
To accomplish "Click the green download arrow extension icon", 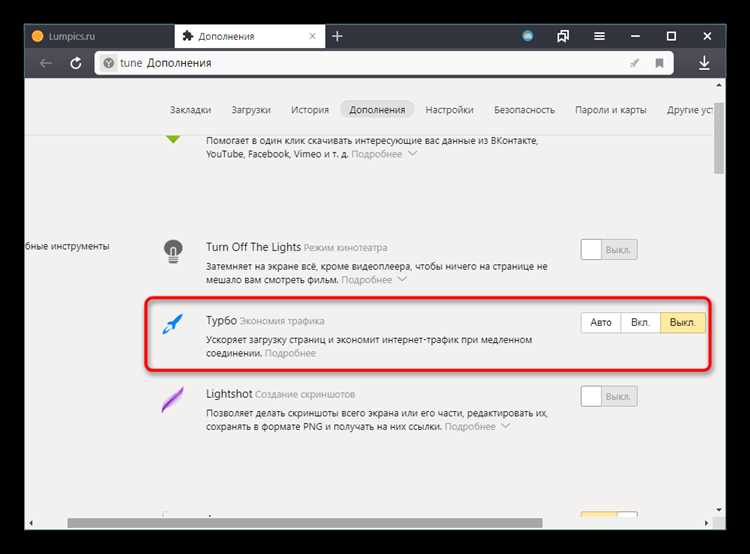I will click(173, 139).
